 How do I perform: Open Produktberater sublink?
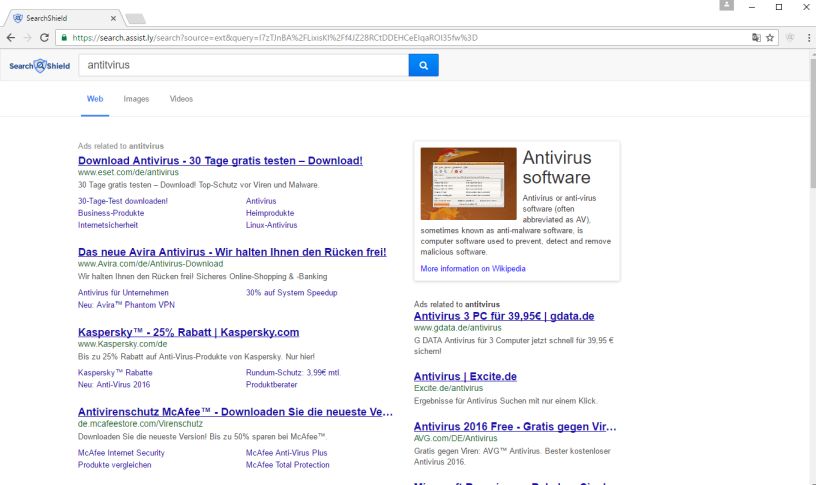(272, 385)
